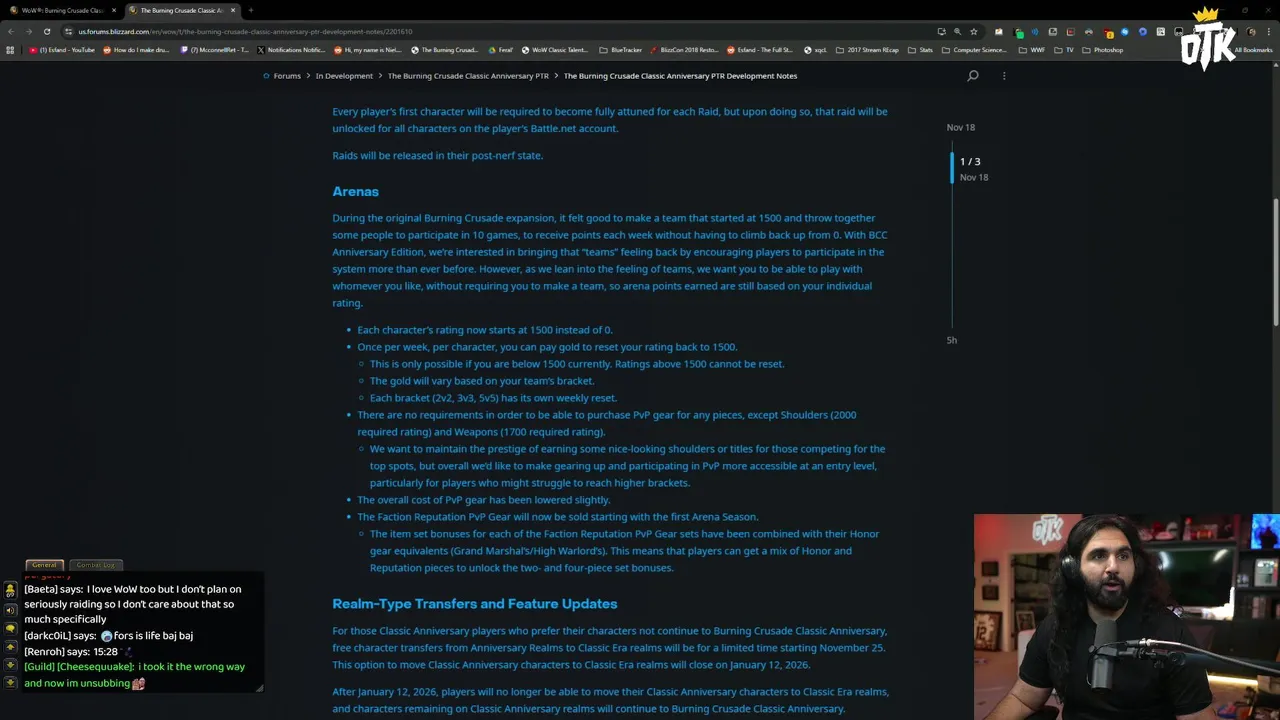Image resolution: width=1280 pixels, height=720 pixels.
Task: Expand the Stats bookmark folder
Action: point(921,50)
